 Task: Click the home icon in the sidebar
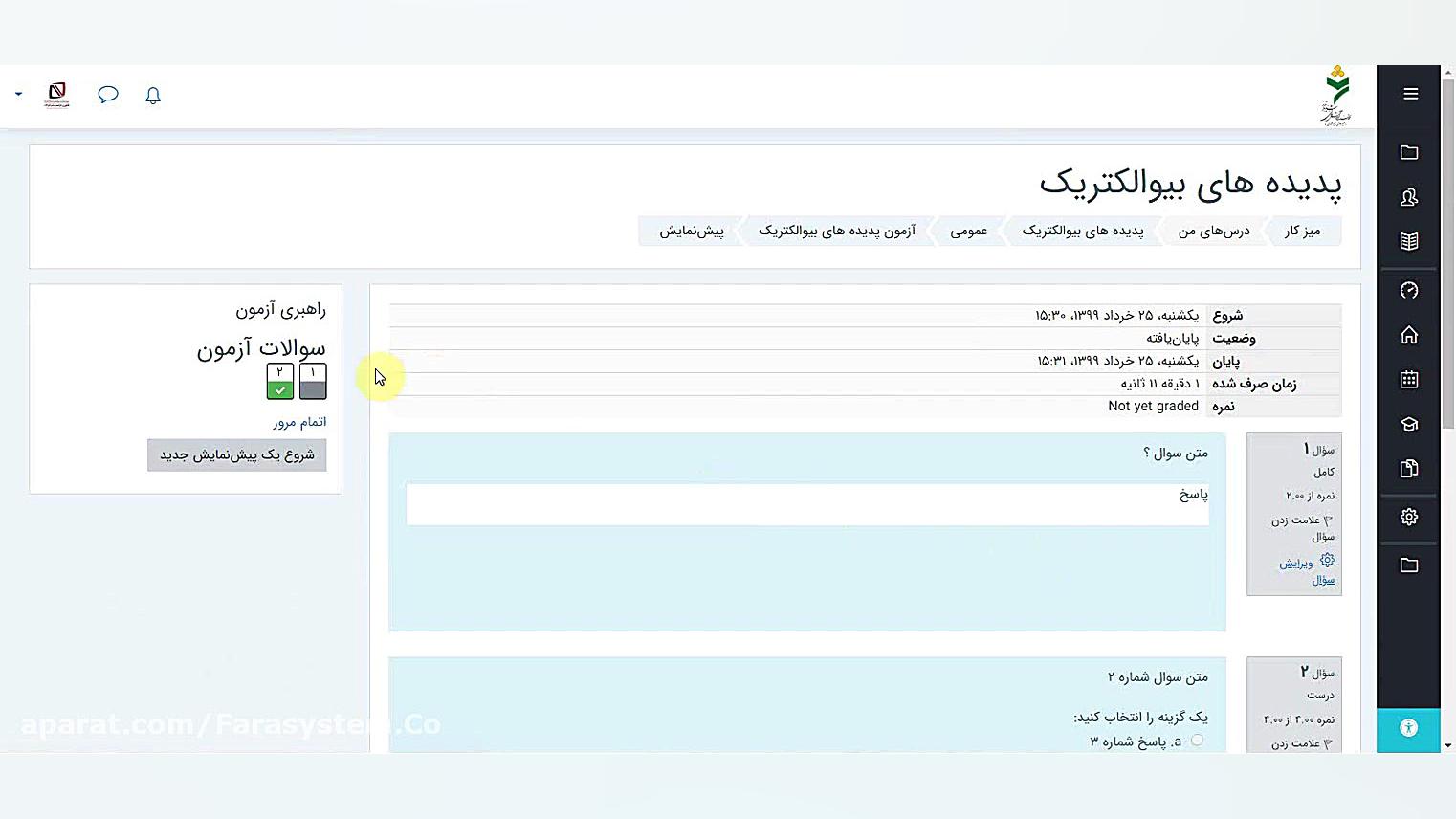coord(1408,335)
